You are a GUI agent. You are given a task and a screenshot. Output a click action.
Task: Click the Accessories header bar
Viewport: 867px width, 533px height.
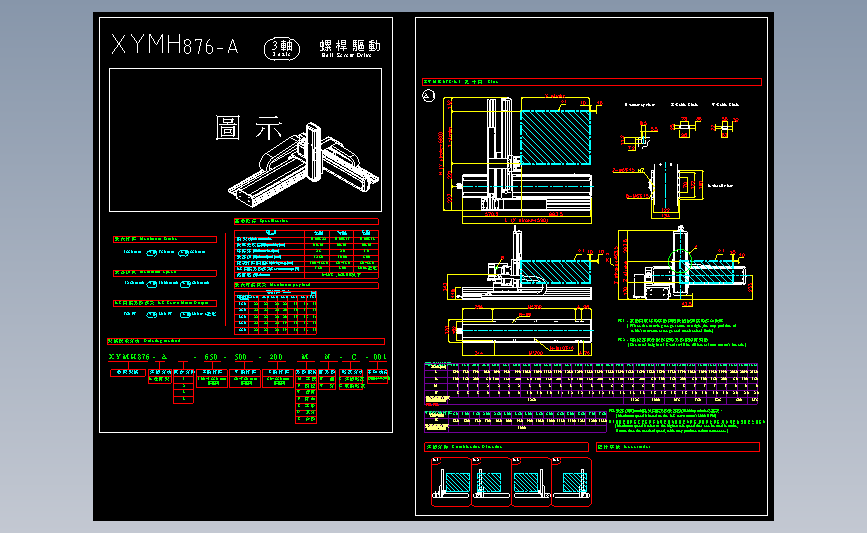pos(678,447)
